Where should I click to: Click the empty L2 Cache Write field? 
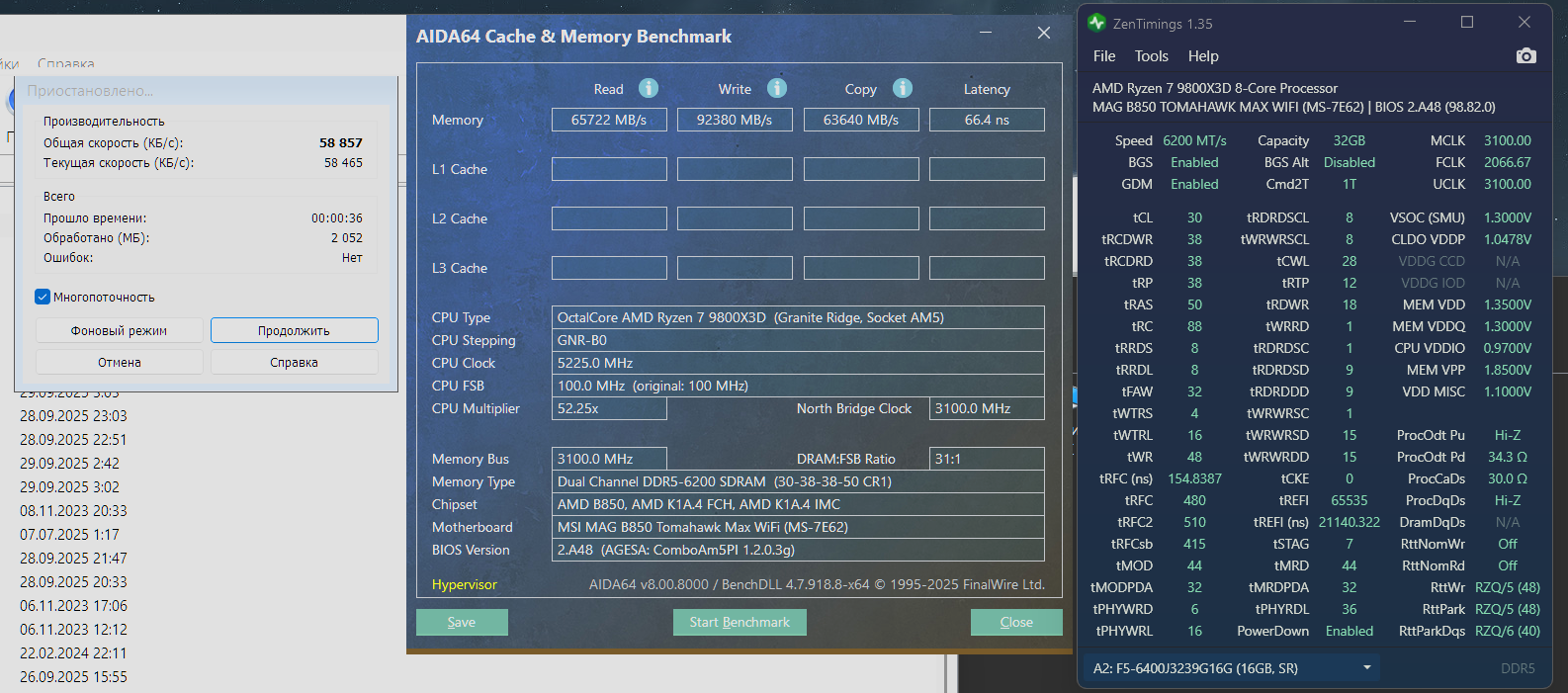735,218
